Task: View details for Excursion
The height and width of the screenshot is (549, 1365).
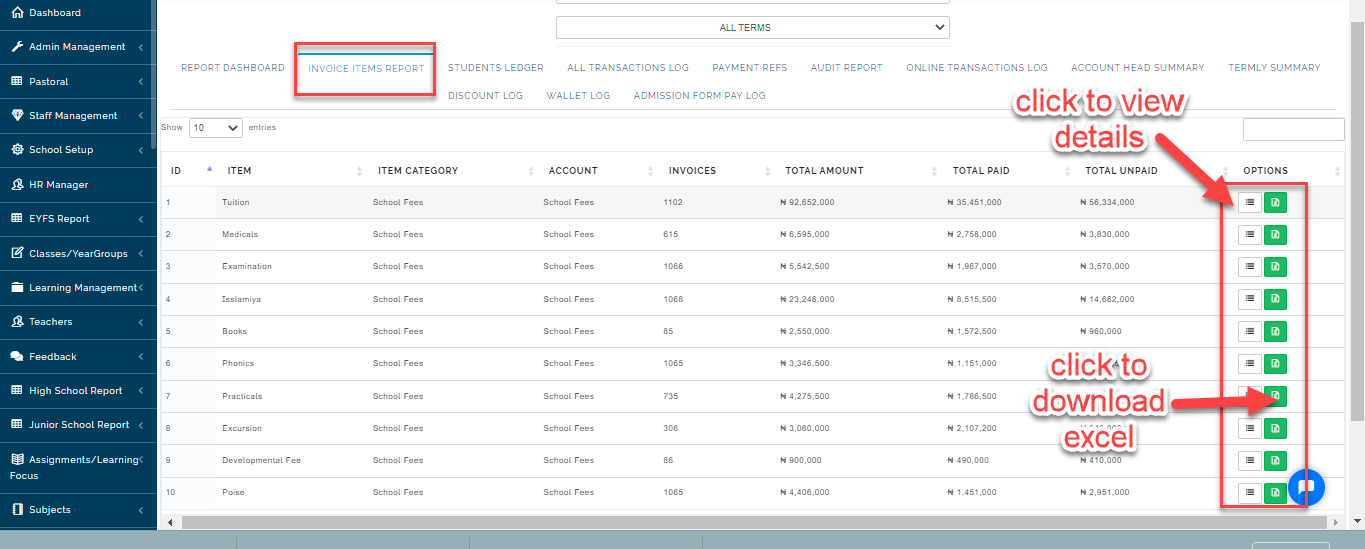Action: click(x=1249, y=428)
